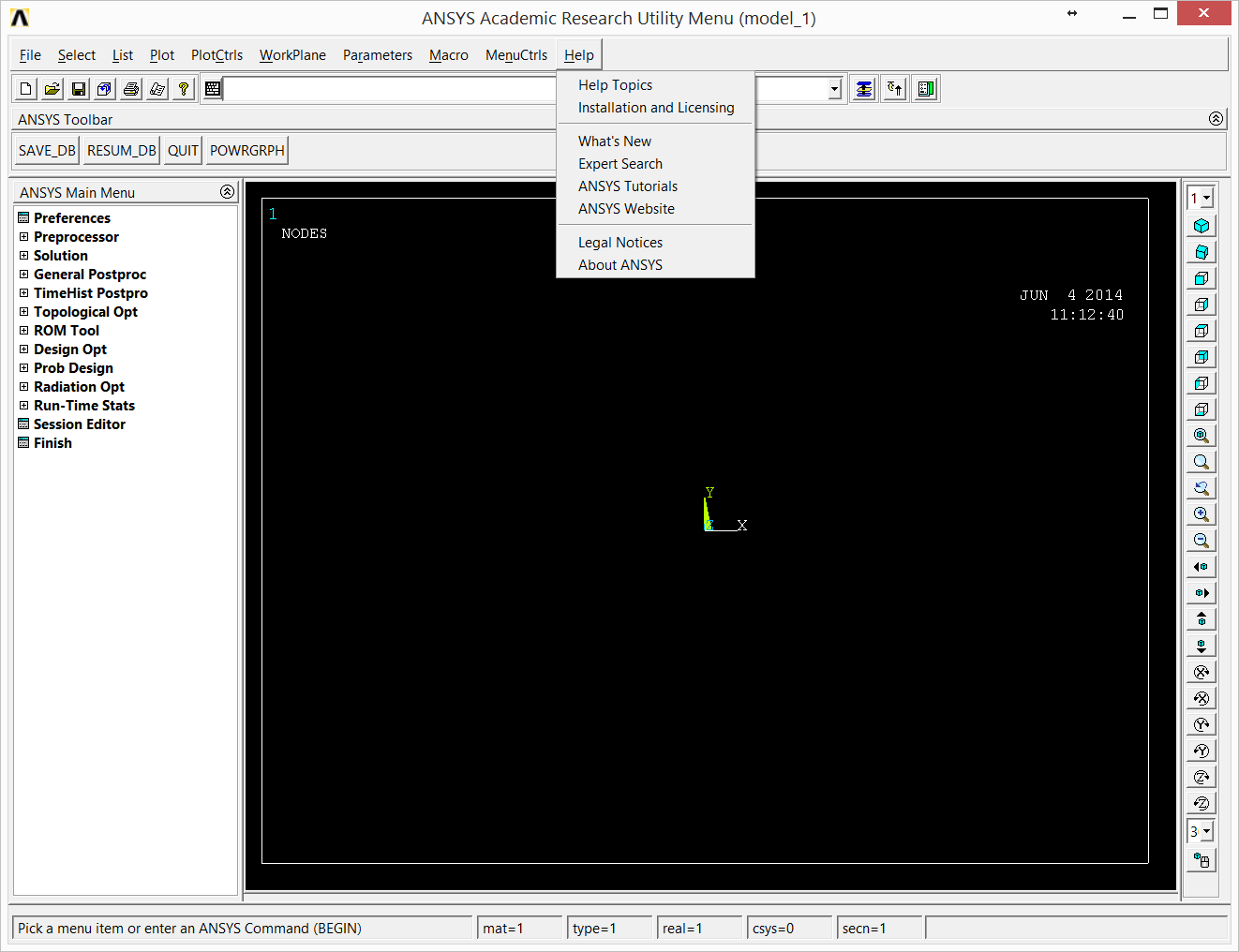Open the PlotCtrls menu
Screen dimensions: 1239x952
click(x=216, y=55)
